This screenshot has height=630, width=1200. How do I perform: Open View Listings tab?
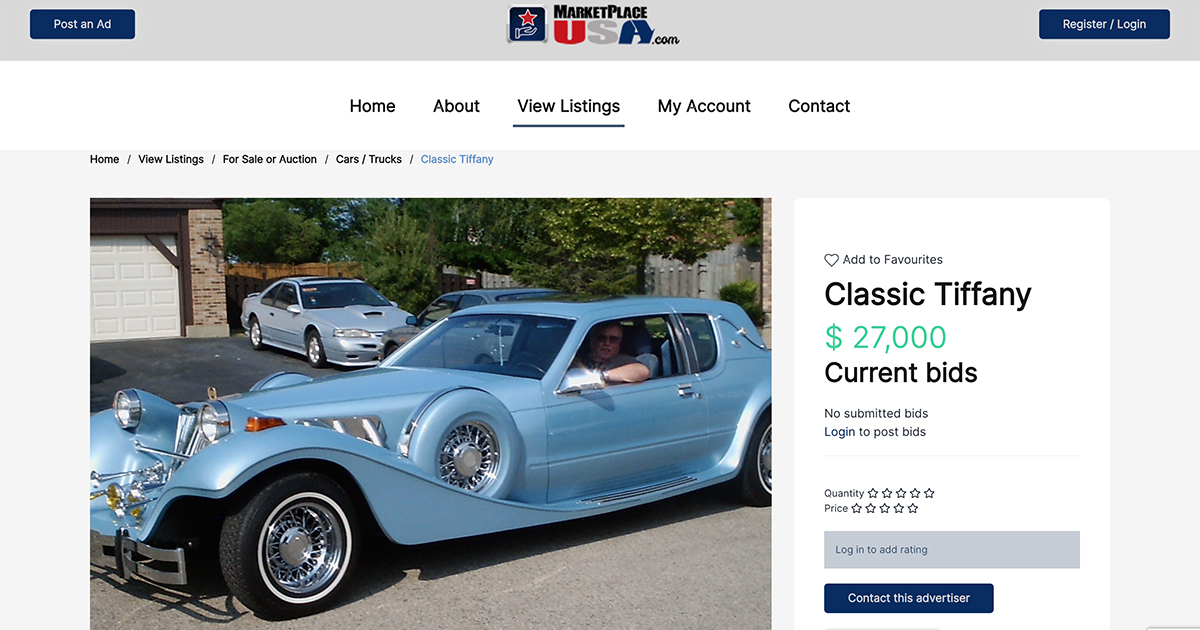click(x=569, y=106)
